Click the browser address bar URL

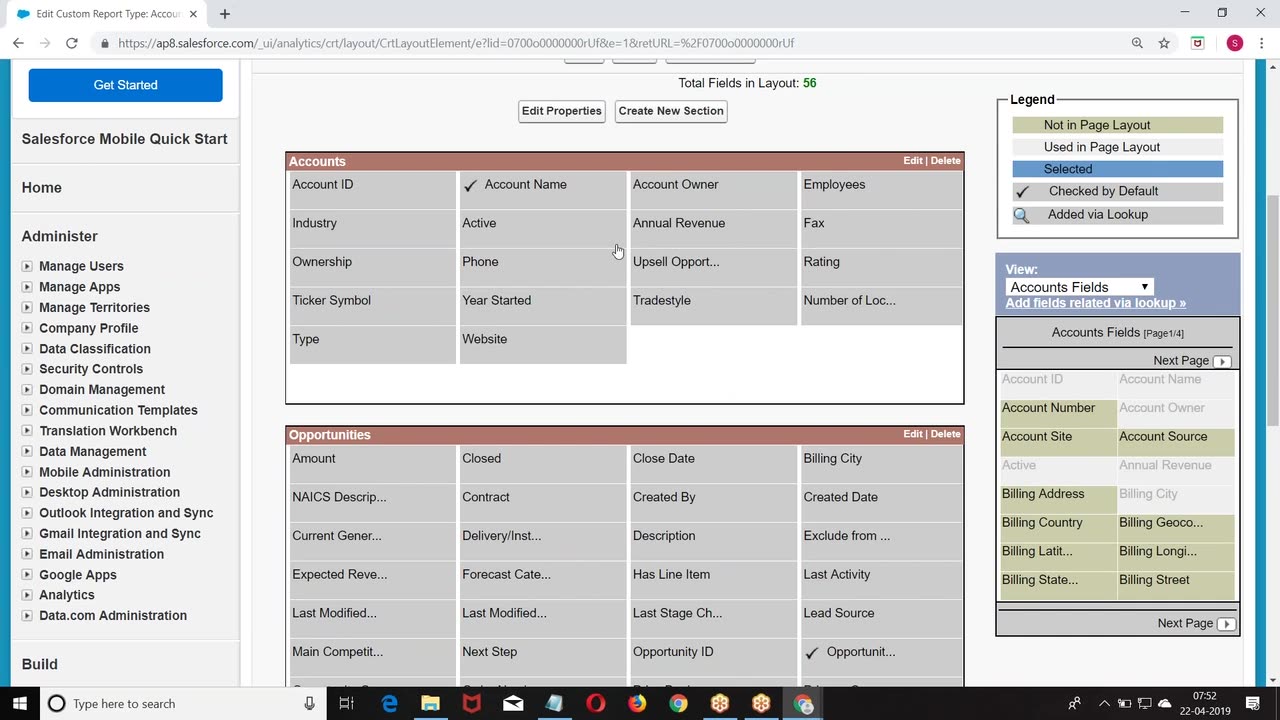pos(456,43)
